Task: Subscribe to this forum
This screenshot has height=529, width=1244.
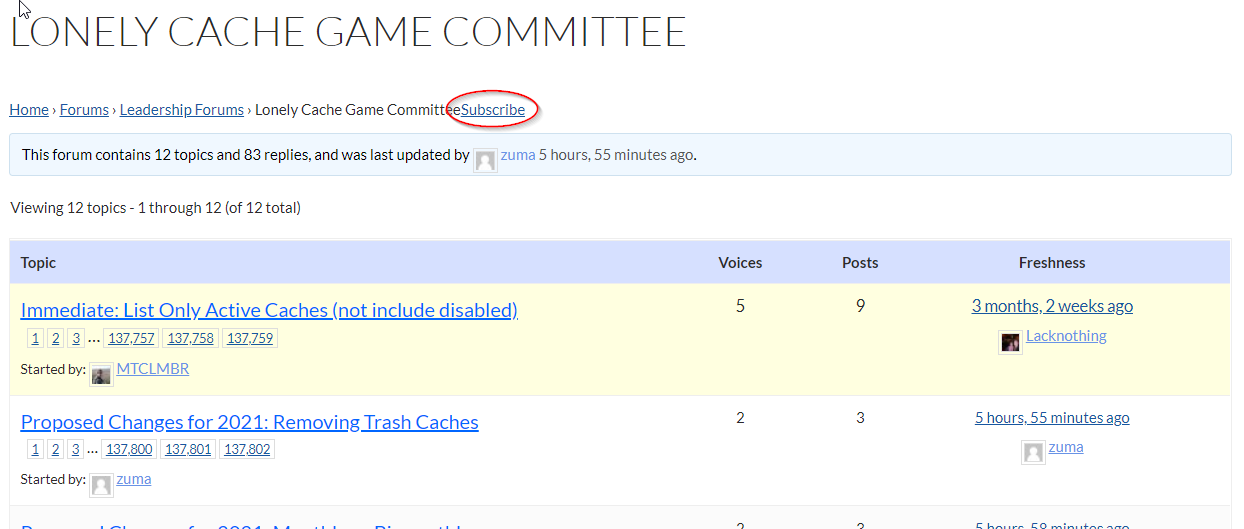Action: click(x=493, y=110)
